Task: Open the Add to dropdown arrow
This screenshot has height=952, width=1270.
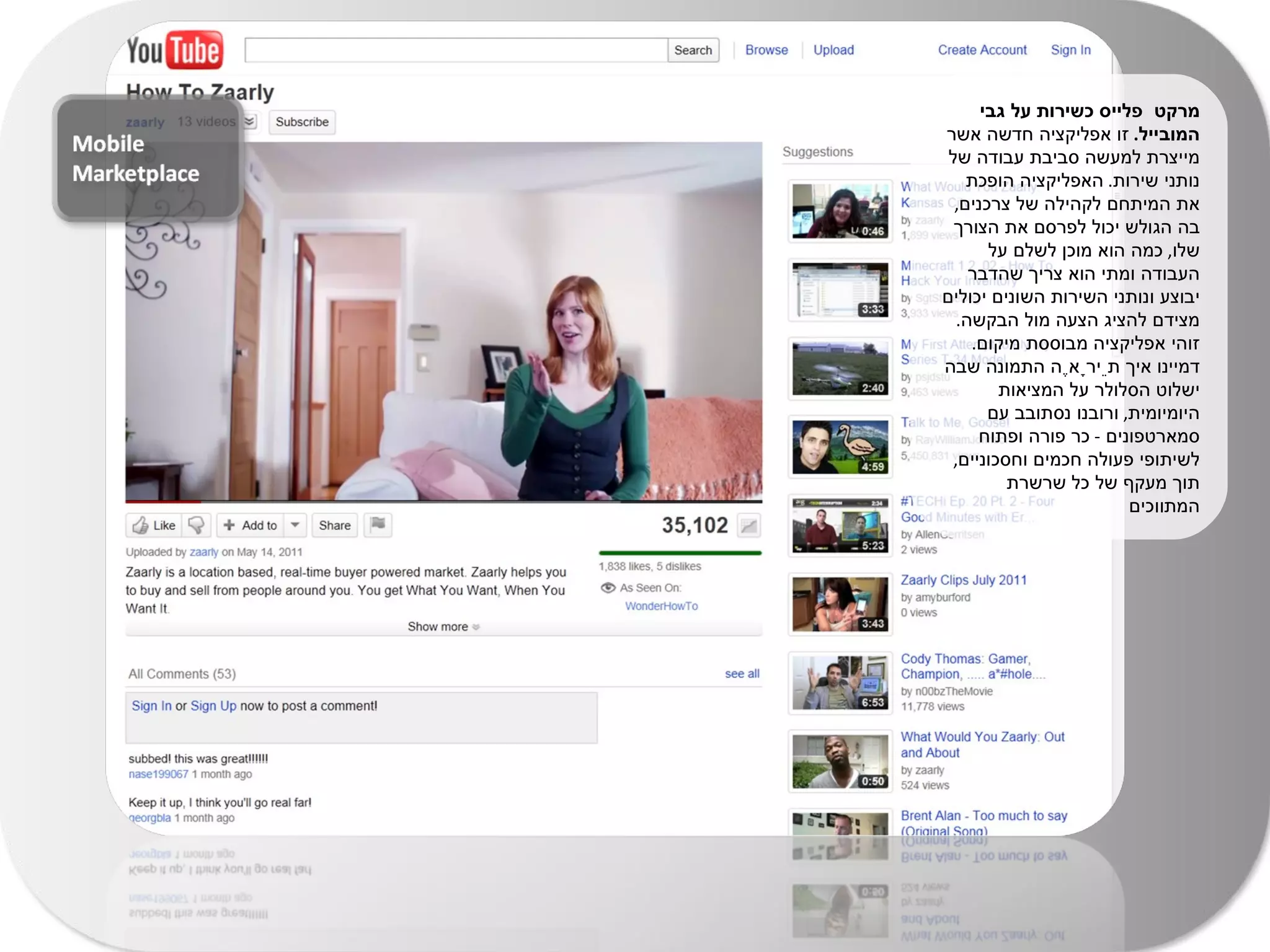Action: click(296, 525)
